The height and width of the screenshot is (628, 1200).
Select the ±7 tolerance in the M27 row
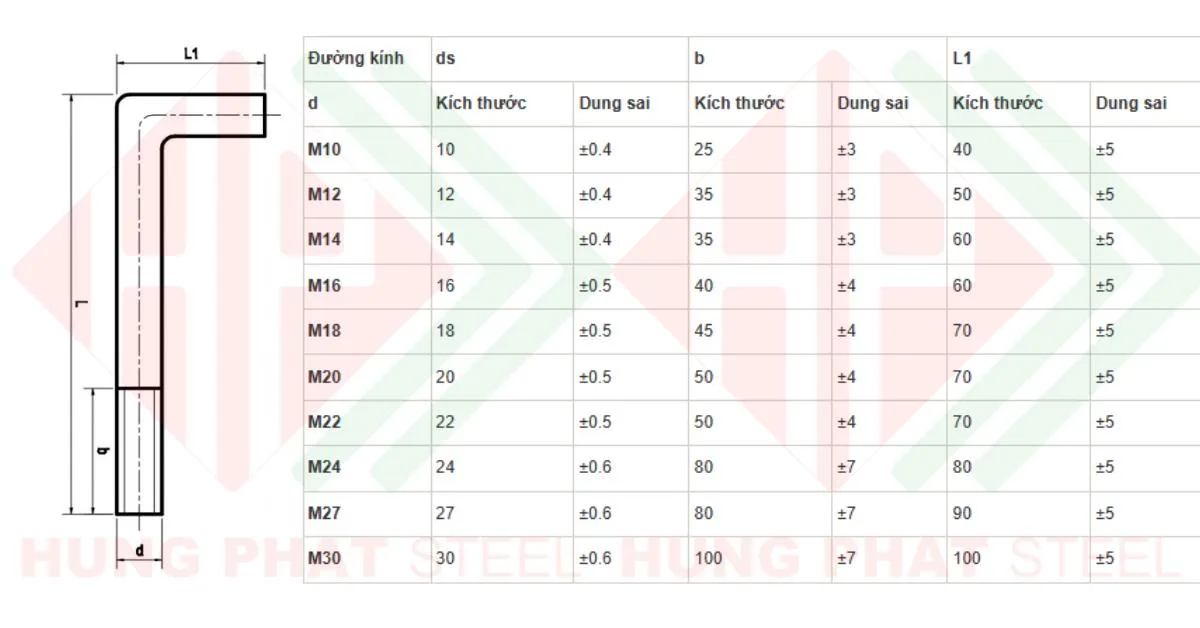[x=846, y=513]
